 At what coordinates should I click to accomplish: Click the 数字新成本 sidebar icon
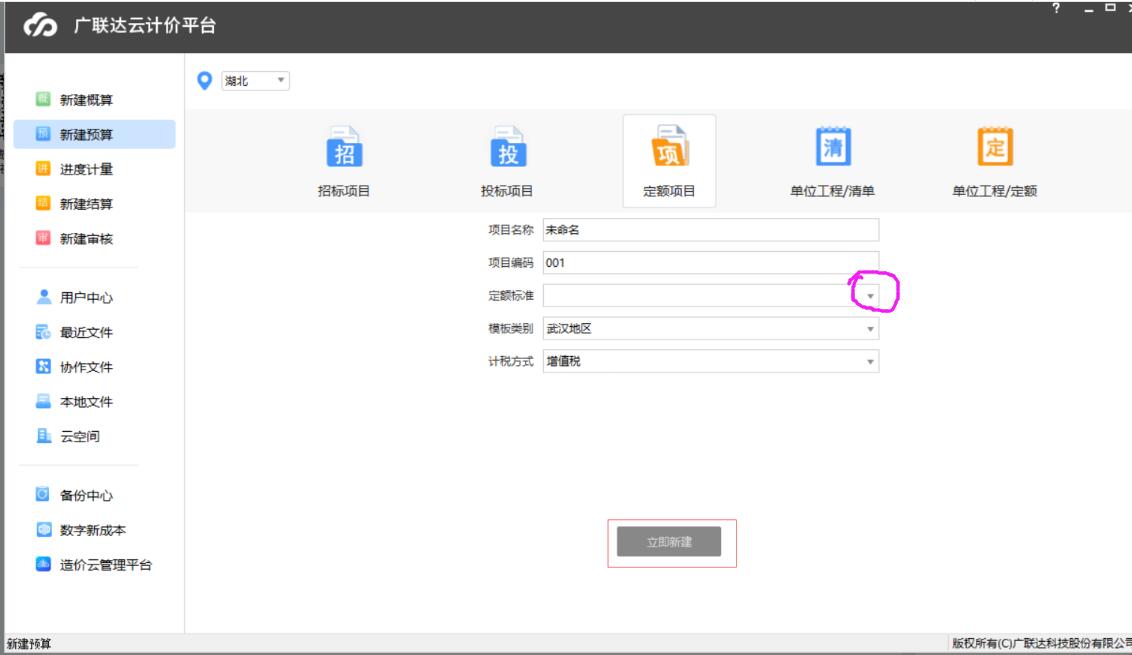(43, 529)
